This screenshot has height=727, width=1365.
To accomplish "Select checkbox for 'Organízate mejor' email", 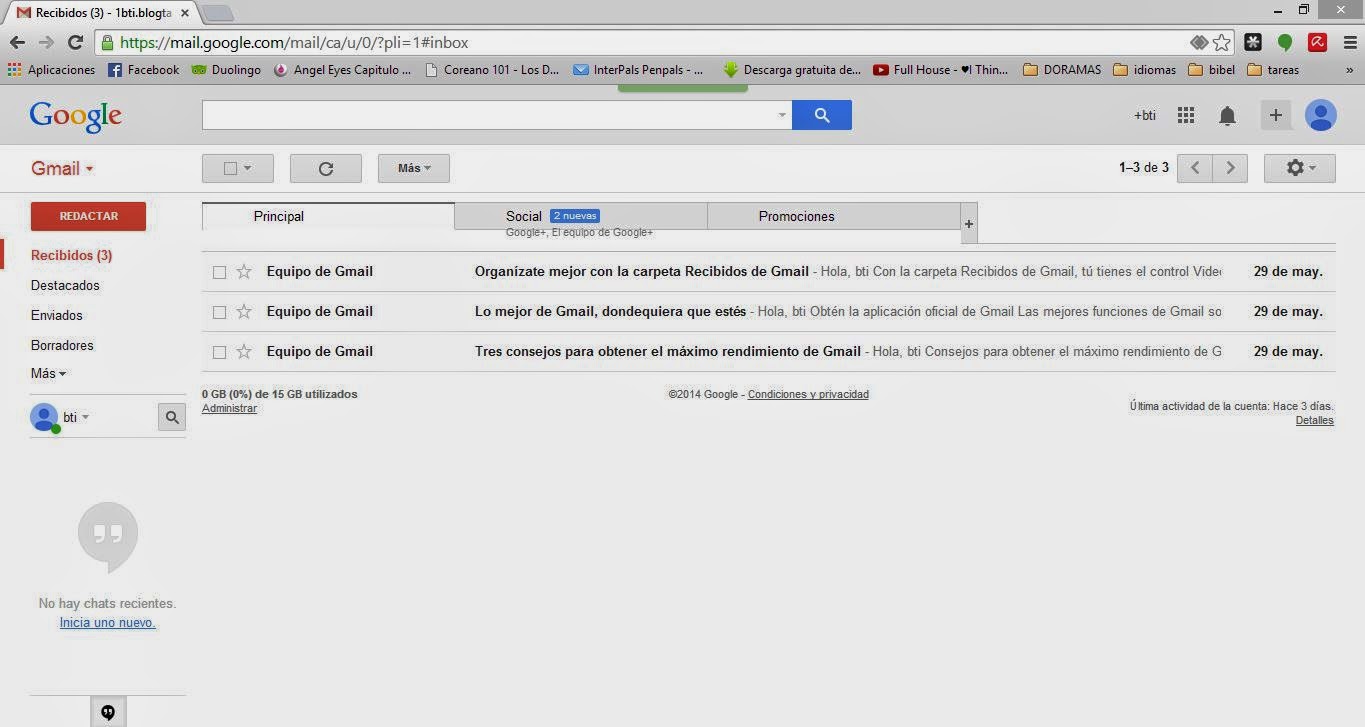I will coord(219,272).
